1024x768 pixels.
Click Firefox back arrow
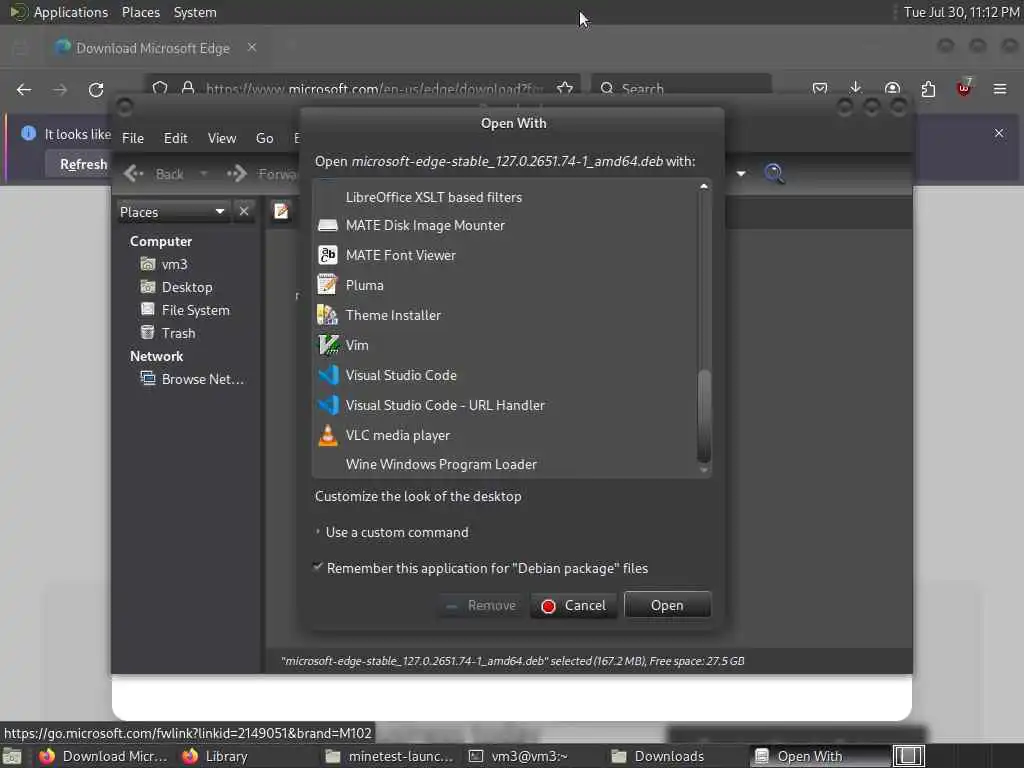(x=24, y=89)
